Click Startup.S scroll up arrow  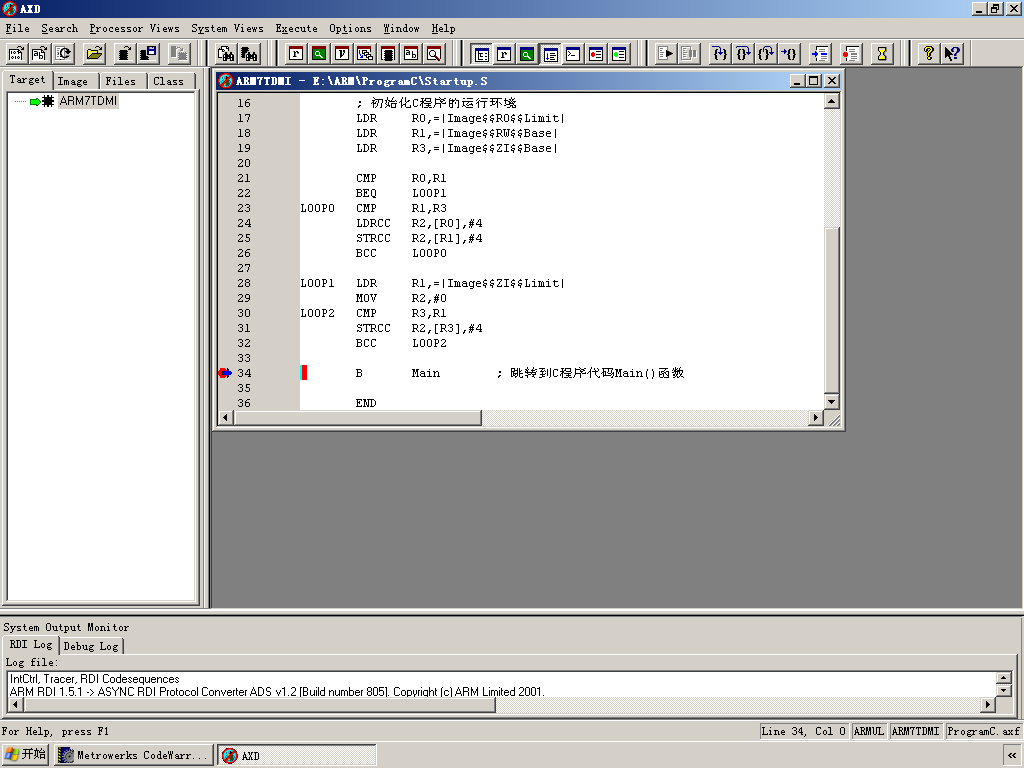coord(831,101)
